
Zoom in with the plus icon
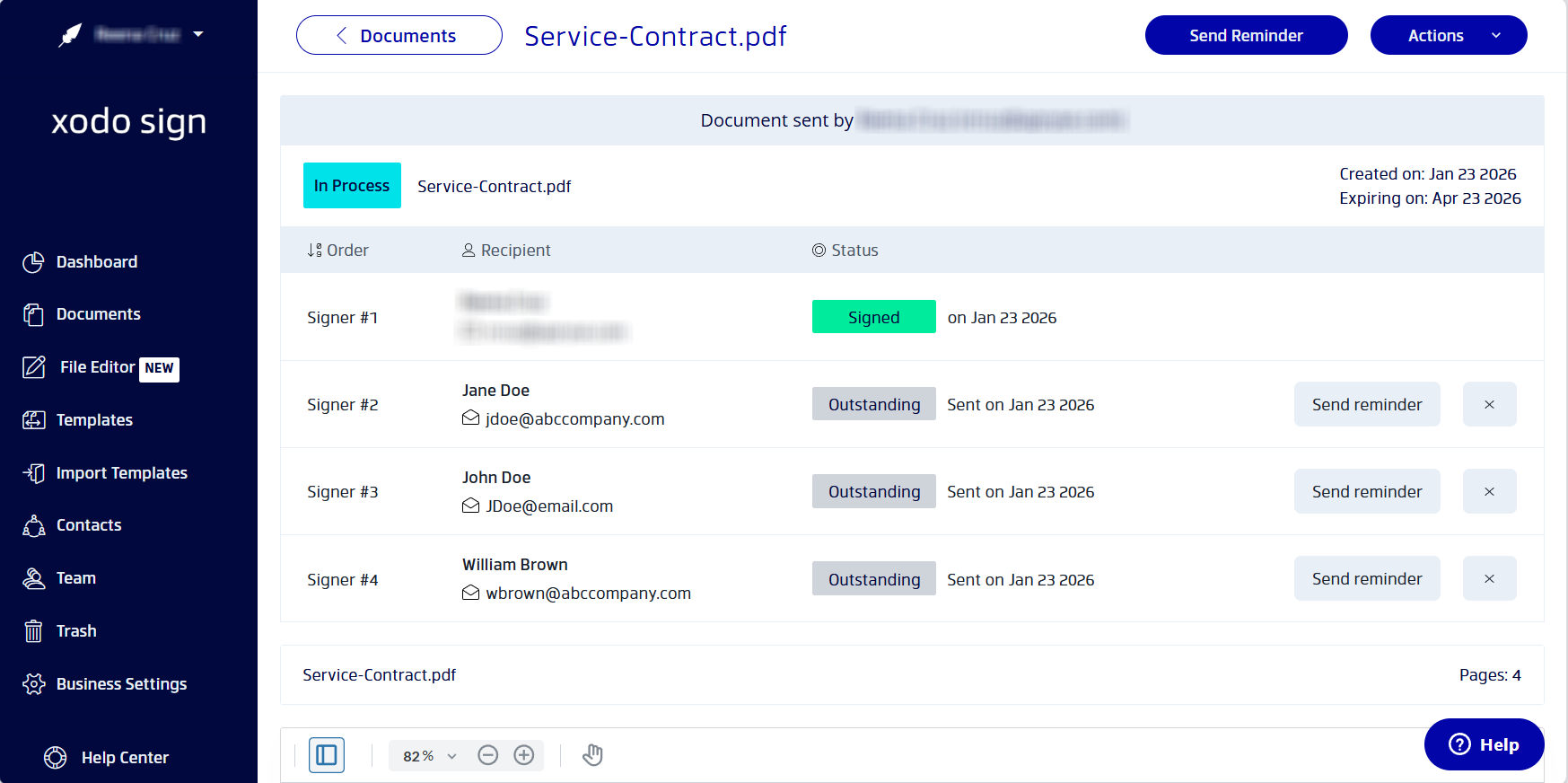524,755
